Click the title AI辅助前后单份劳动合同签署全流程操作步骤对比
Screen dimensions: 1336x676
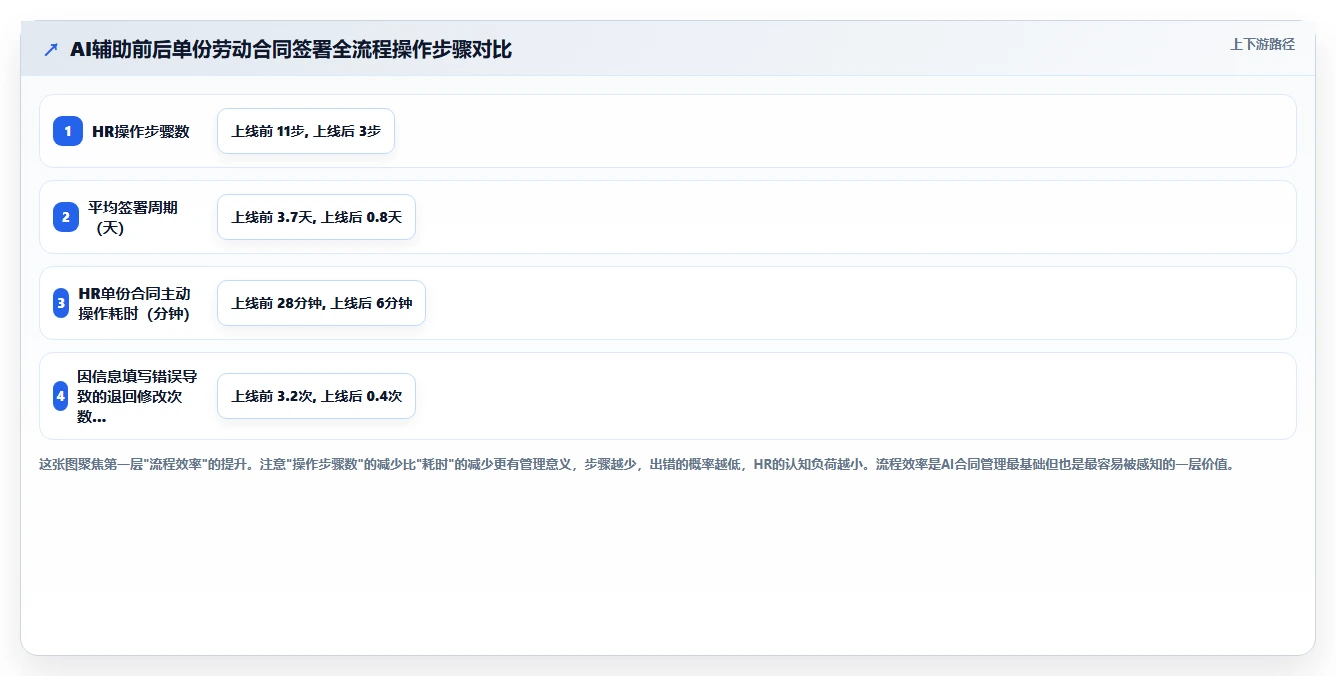[x=291, y=49]
